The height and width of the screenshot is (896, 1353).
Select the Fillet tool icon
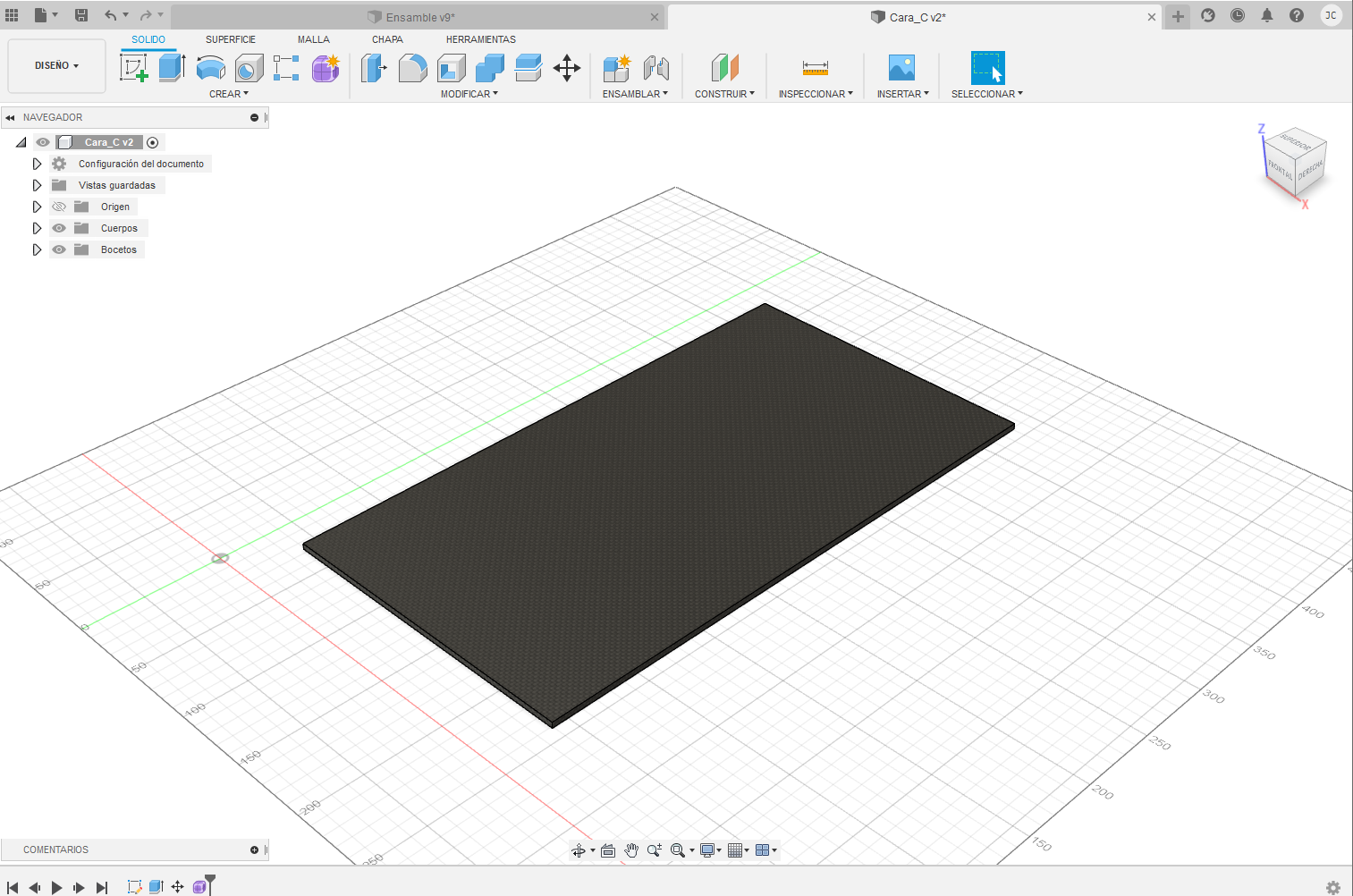(412, 68)
